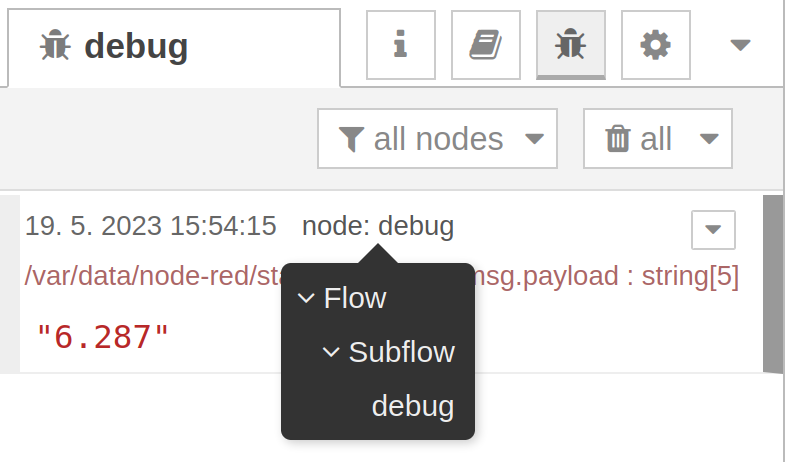
Task: Click the Subflow entry in popup
Action: coord(402,352)
